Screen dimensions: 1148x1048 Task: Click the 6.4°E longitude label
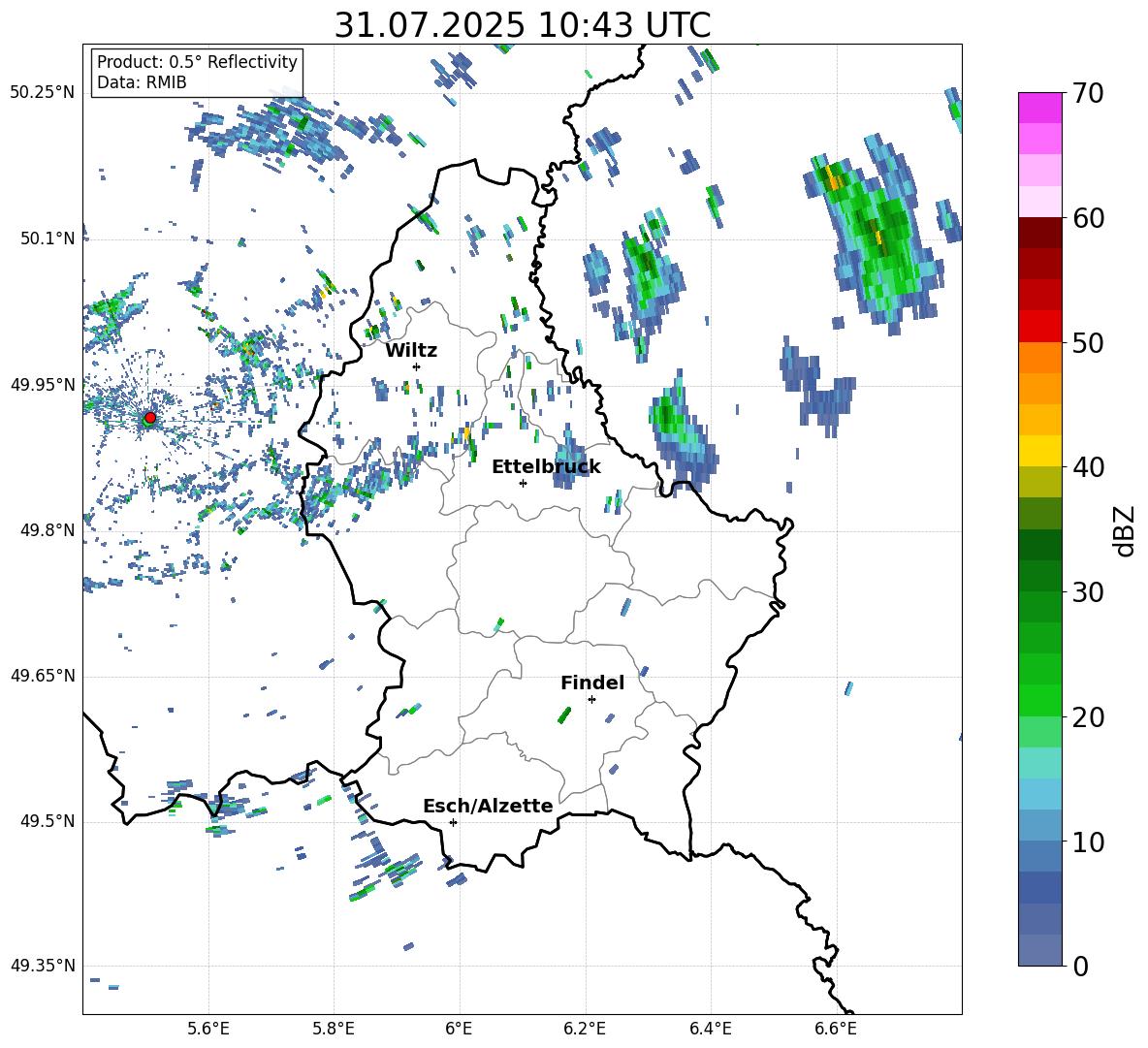710,1029
